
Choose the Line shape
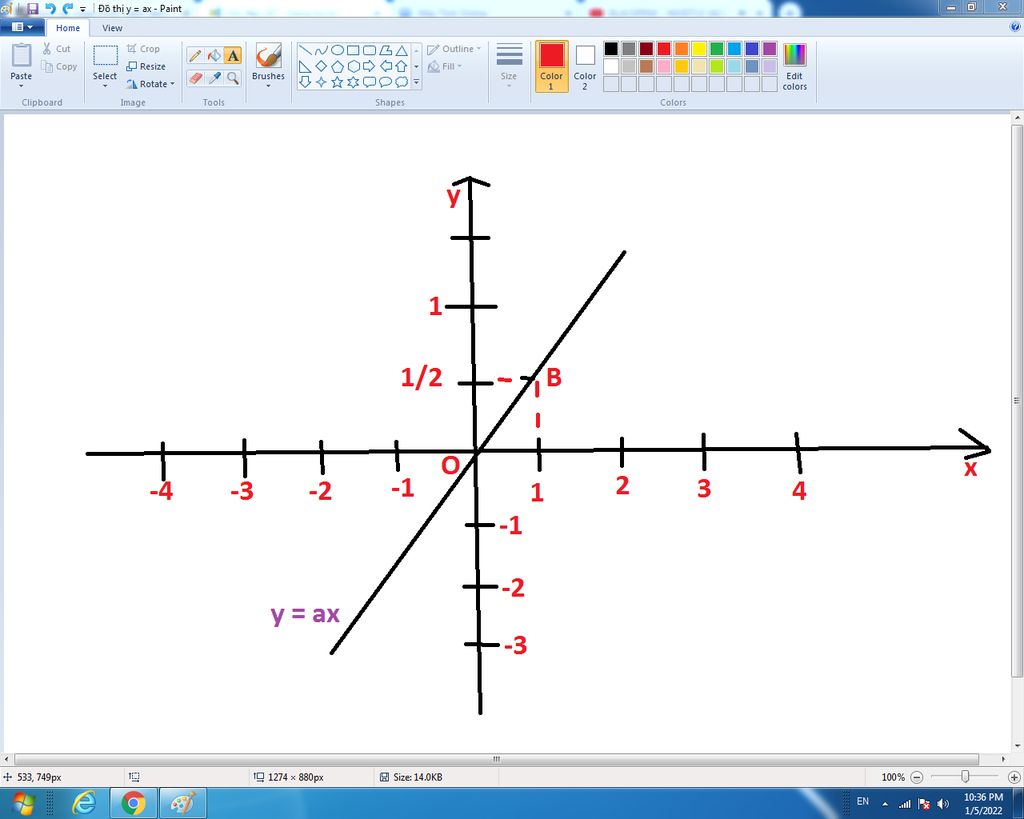[305, 50]
